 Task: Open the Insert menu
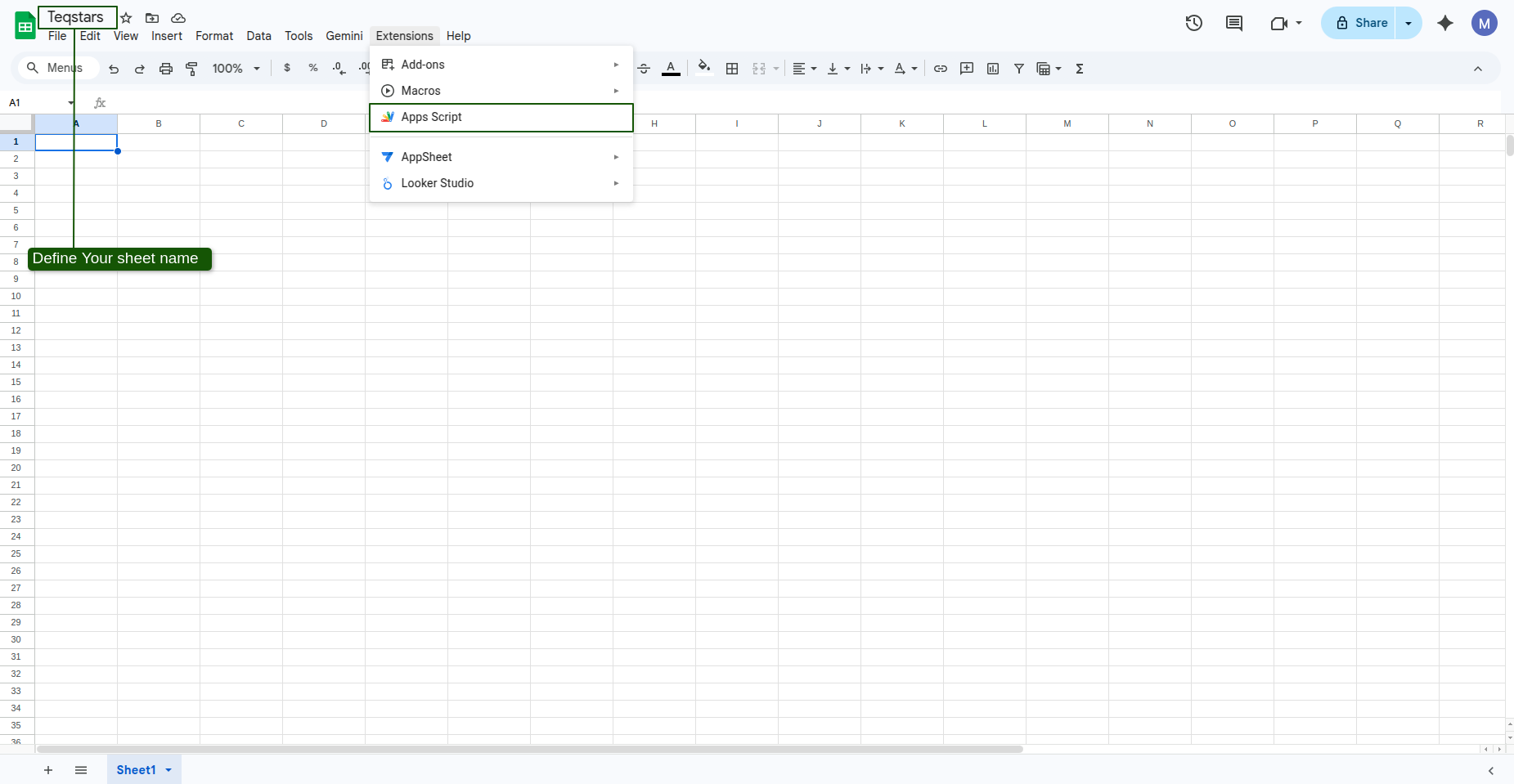167,36
